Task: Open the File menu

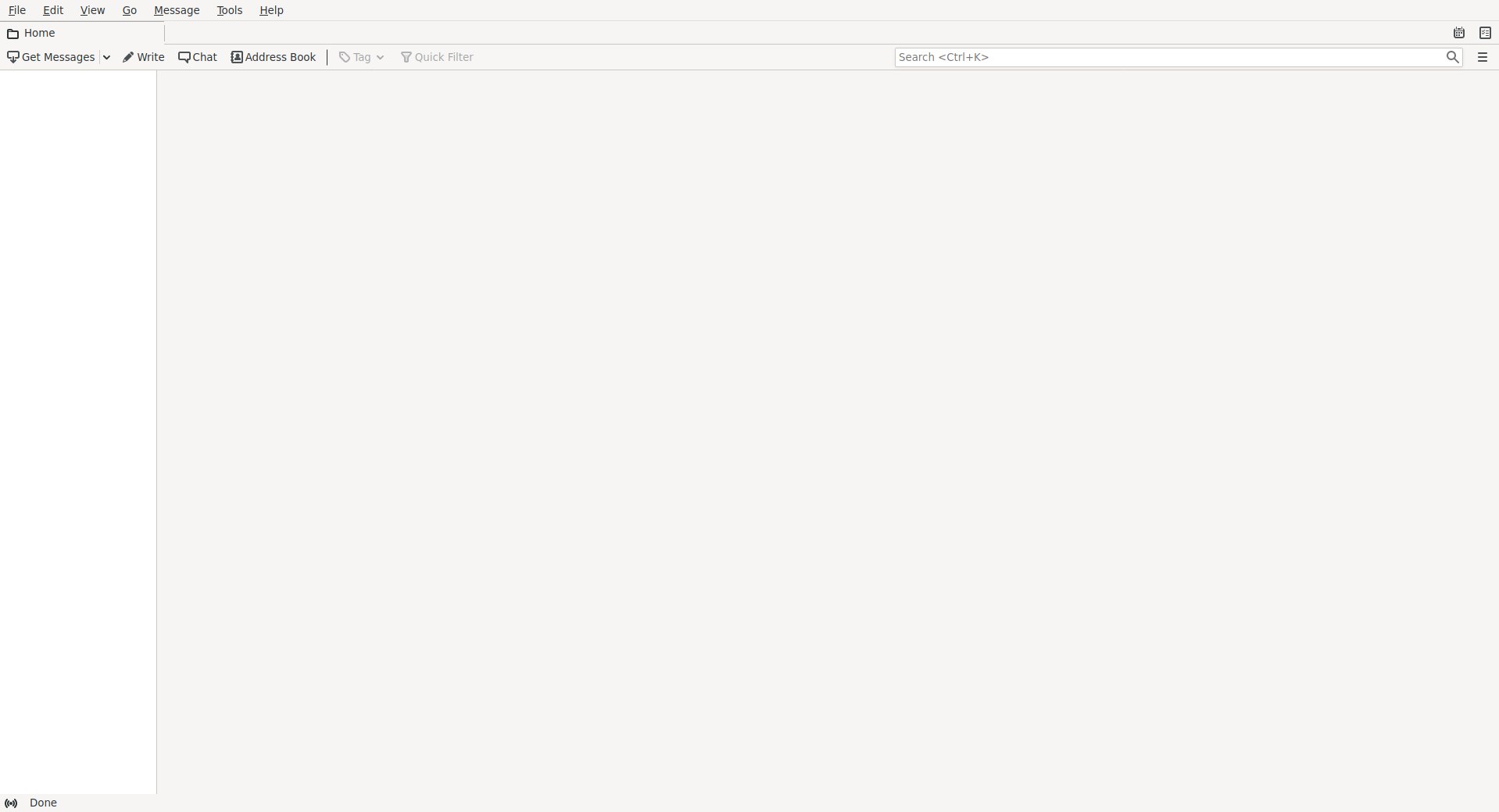Action: coord(16,10)
